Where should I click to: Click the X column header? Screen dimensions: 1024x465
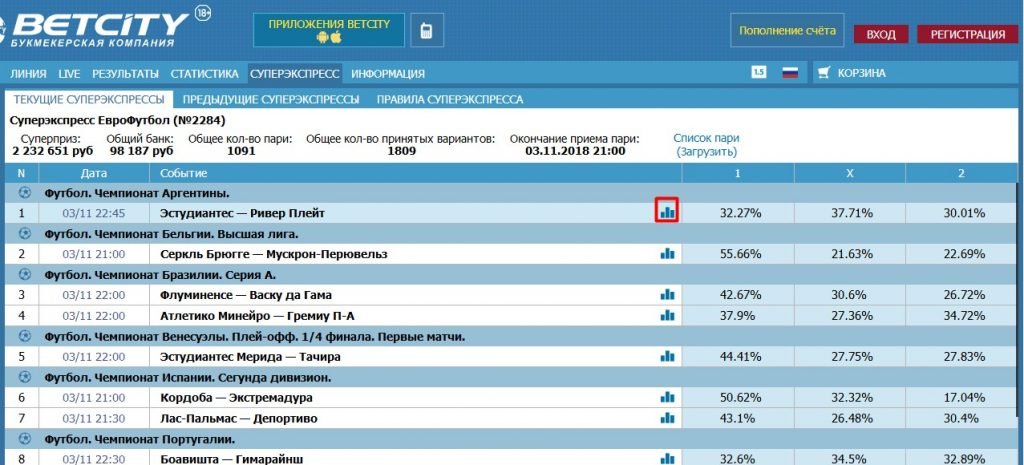click(x=850, y=173)
